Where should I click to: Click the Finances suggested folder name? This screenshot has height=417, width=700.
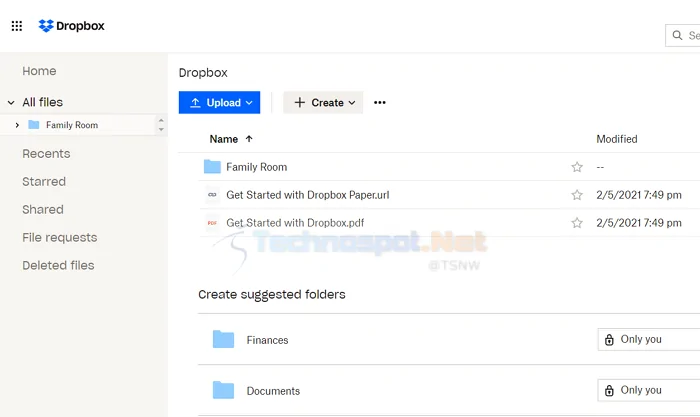tap(267, 340)
